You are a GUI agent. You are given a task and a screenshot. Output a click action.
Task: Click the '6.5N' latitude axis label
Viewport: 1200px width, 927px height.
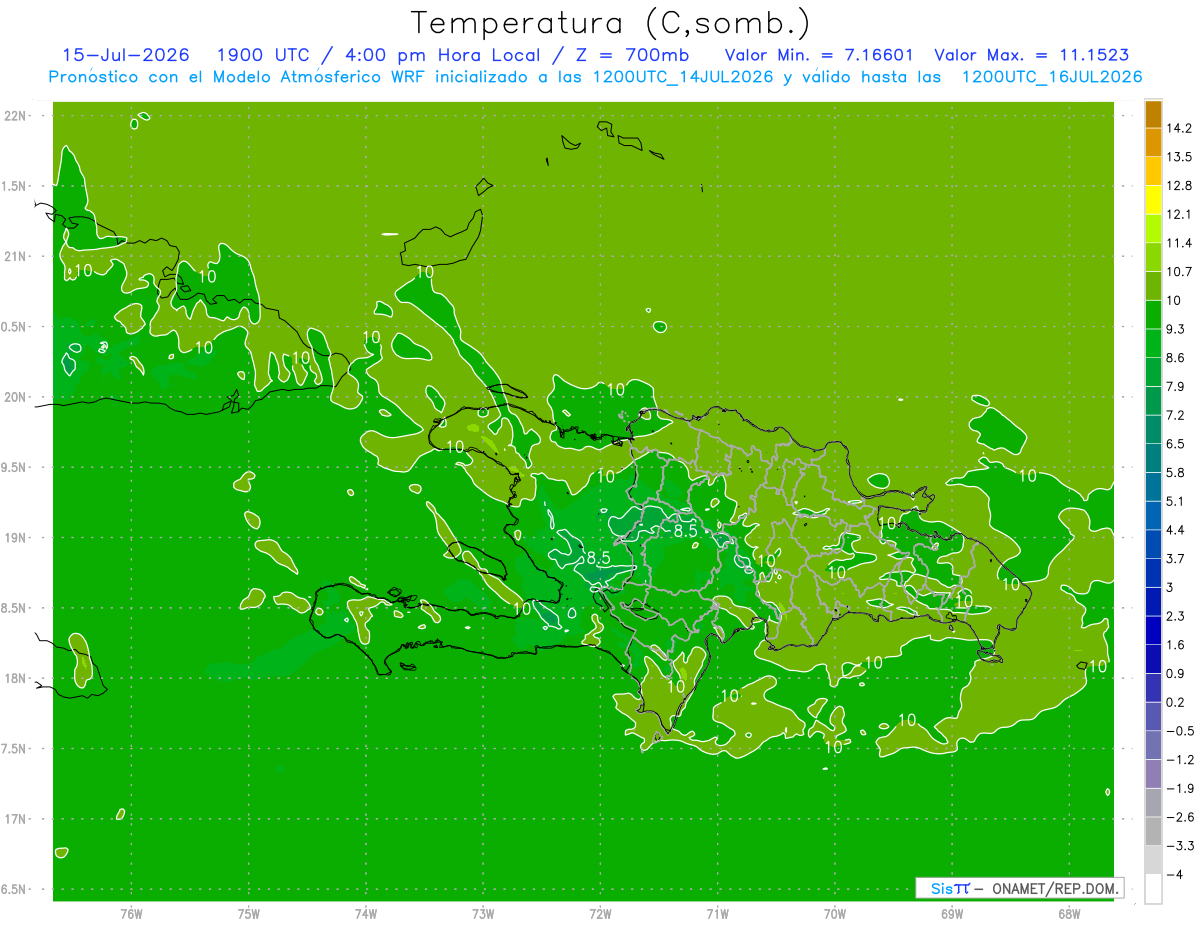pyautogui.click(x=15, y=889)
